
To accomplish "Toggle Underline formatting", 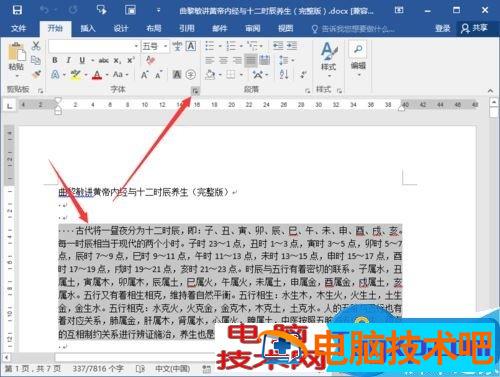I will click(x=82, y=60).
